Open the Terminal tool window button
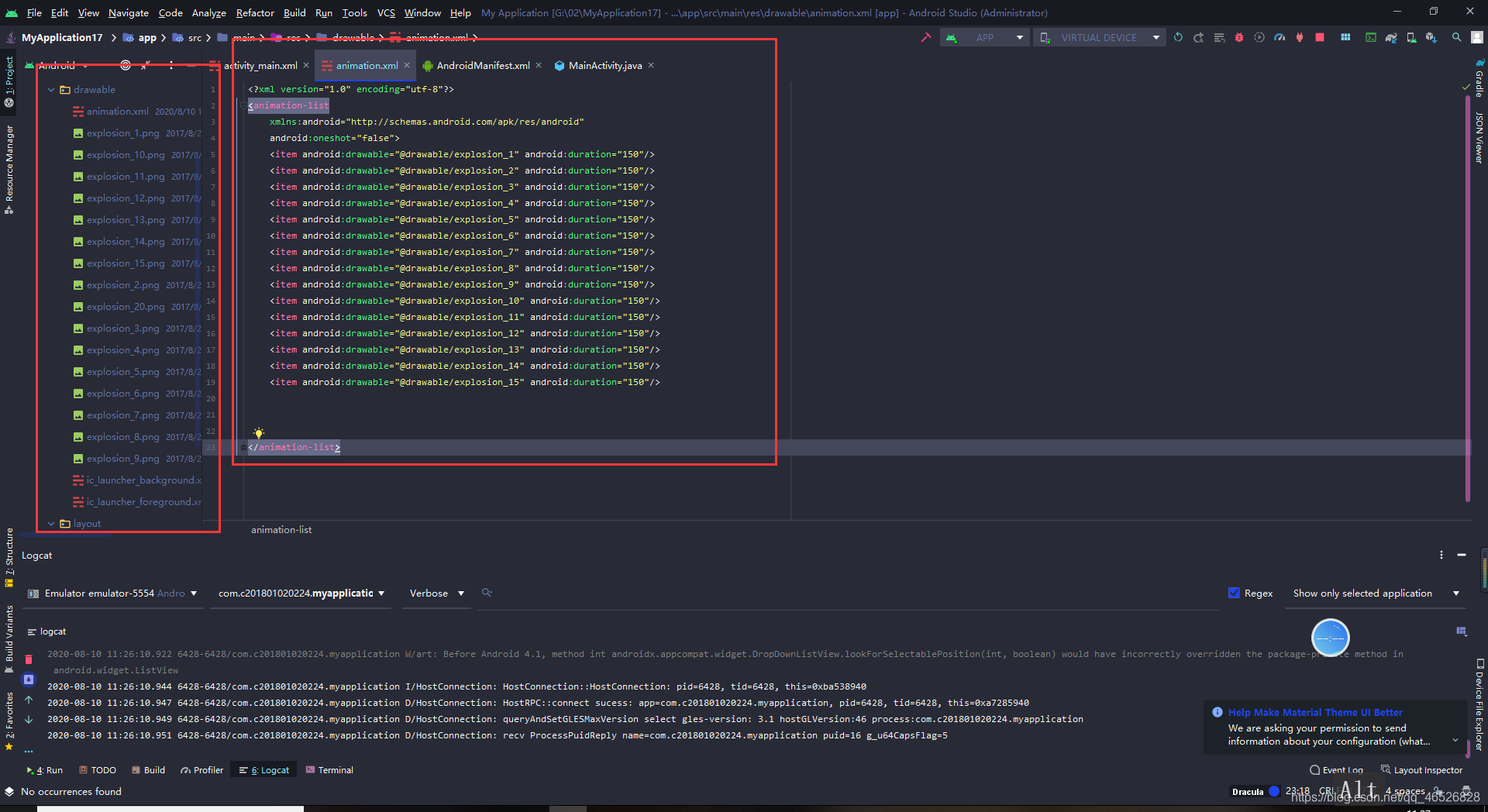1488x812 pixels. click(x=329, y=769)
